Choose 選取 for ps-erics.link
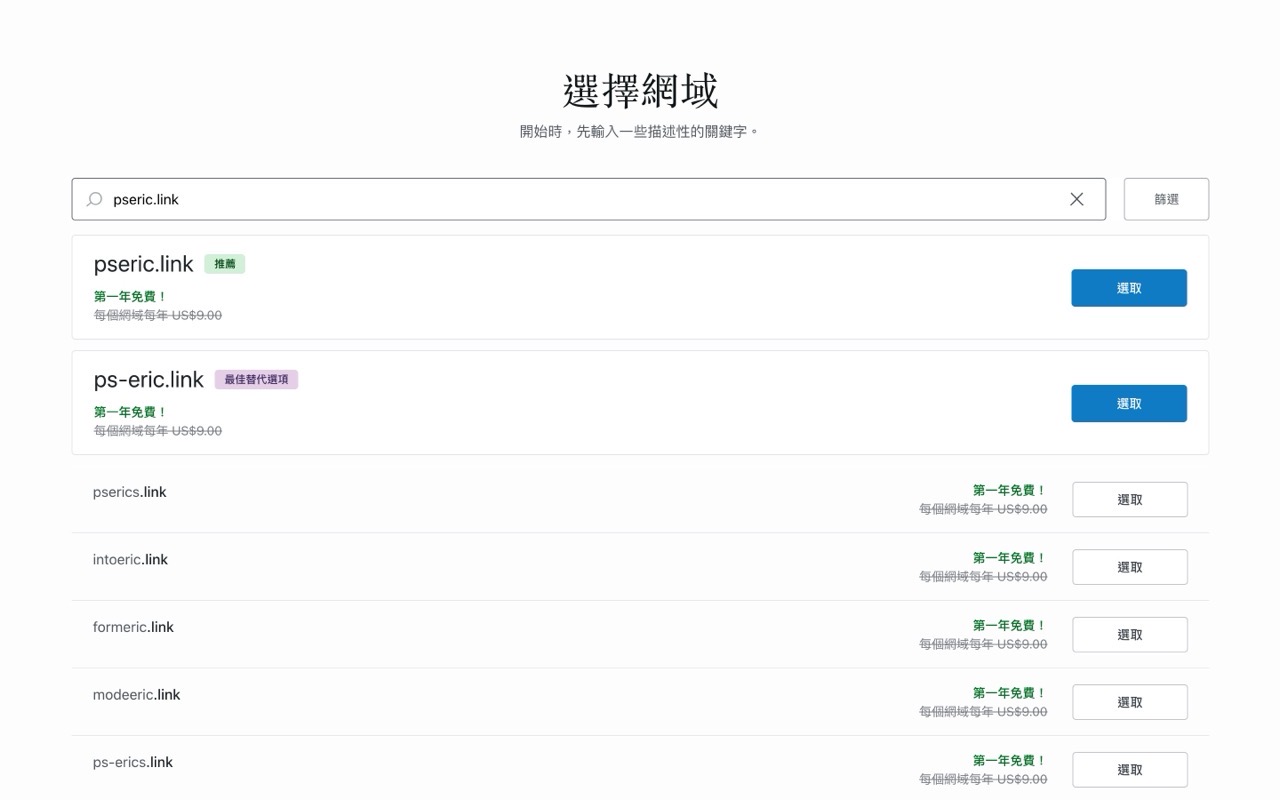 (1130, 770)
